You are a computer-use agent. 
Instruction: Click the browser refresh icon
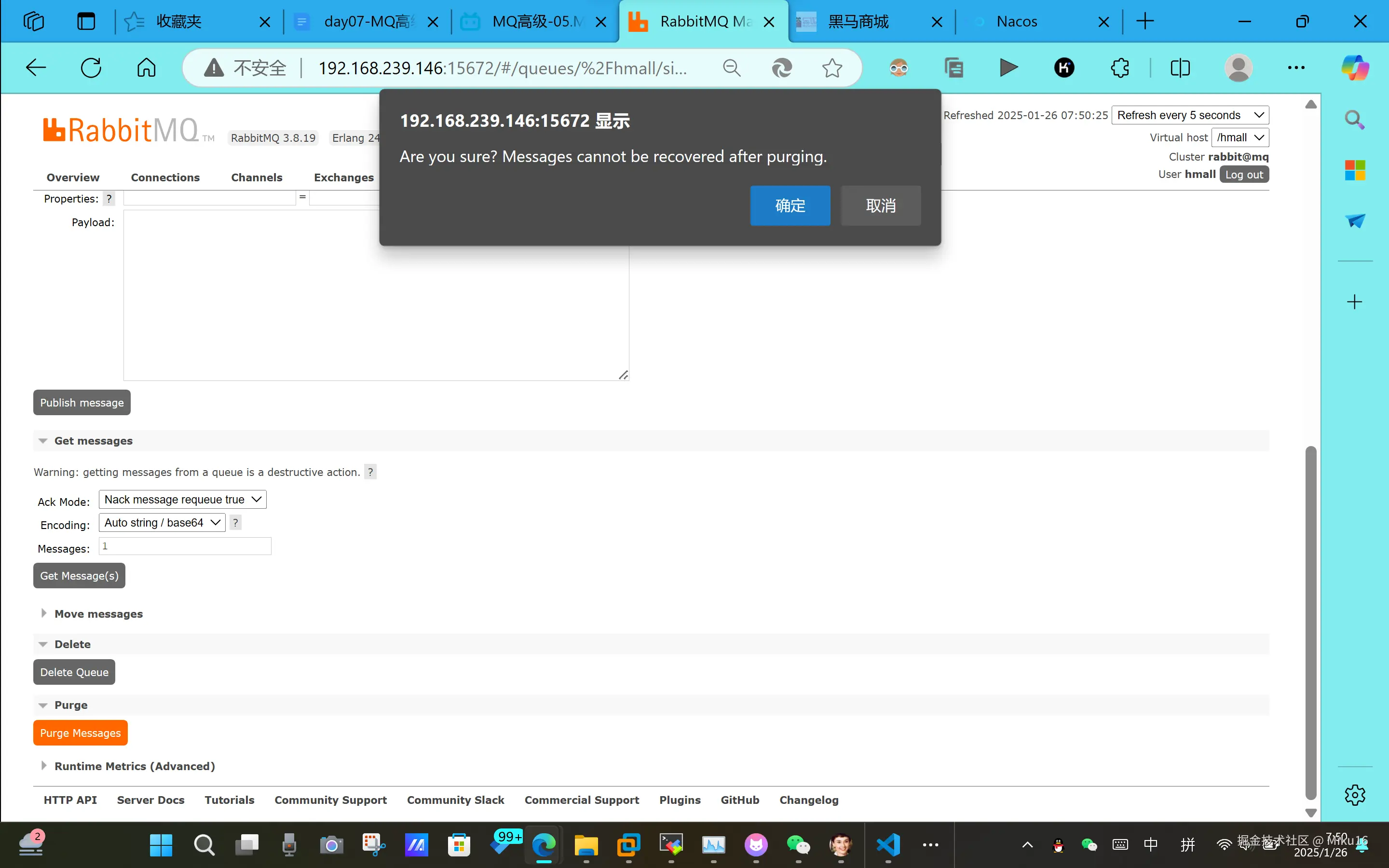(x=91, y=68)
